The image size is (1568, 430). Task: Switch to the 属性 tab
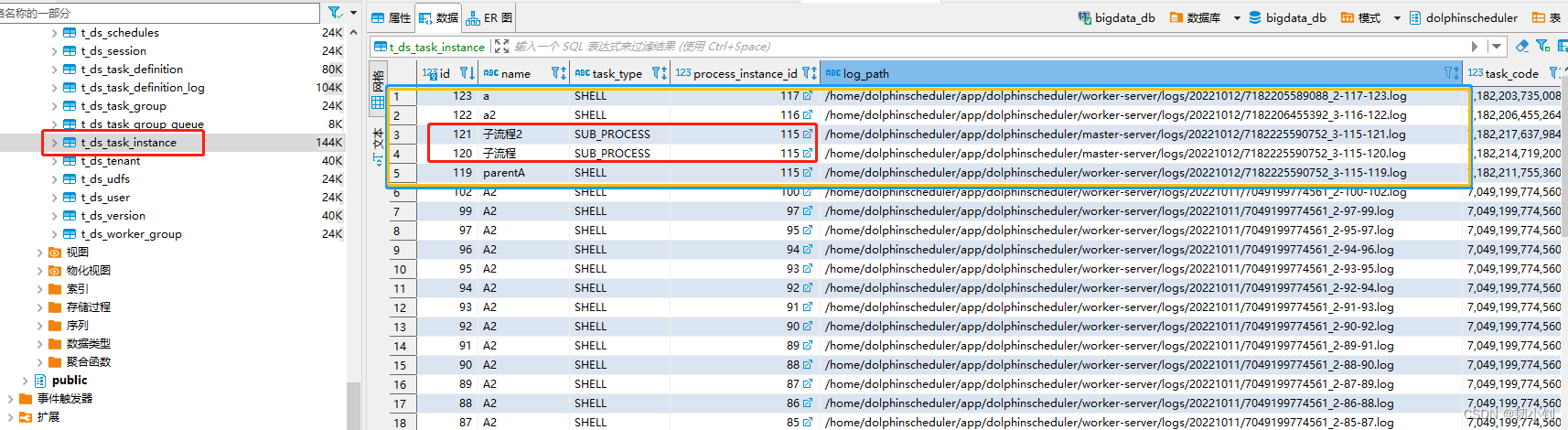[392, 17]
